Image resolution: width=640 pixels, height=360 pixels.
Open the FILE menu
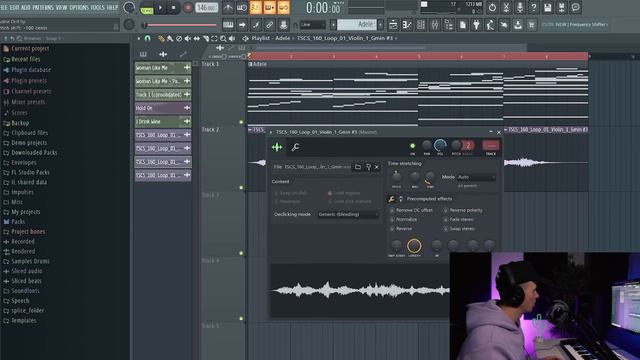coord(4,7)
